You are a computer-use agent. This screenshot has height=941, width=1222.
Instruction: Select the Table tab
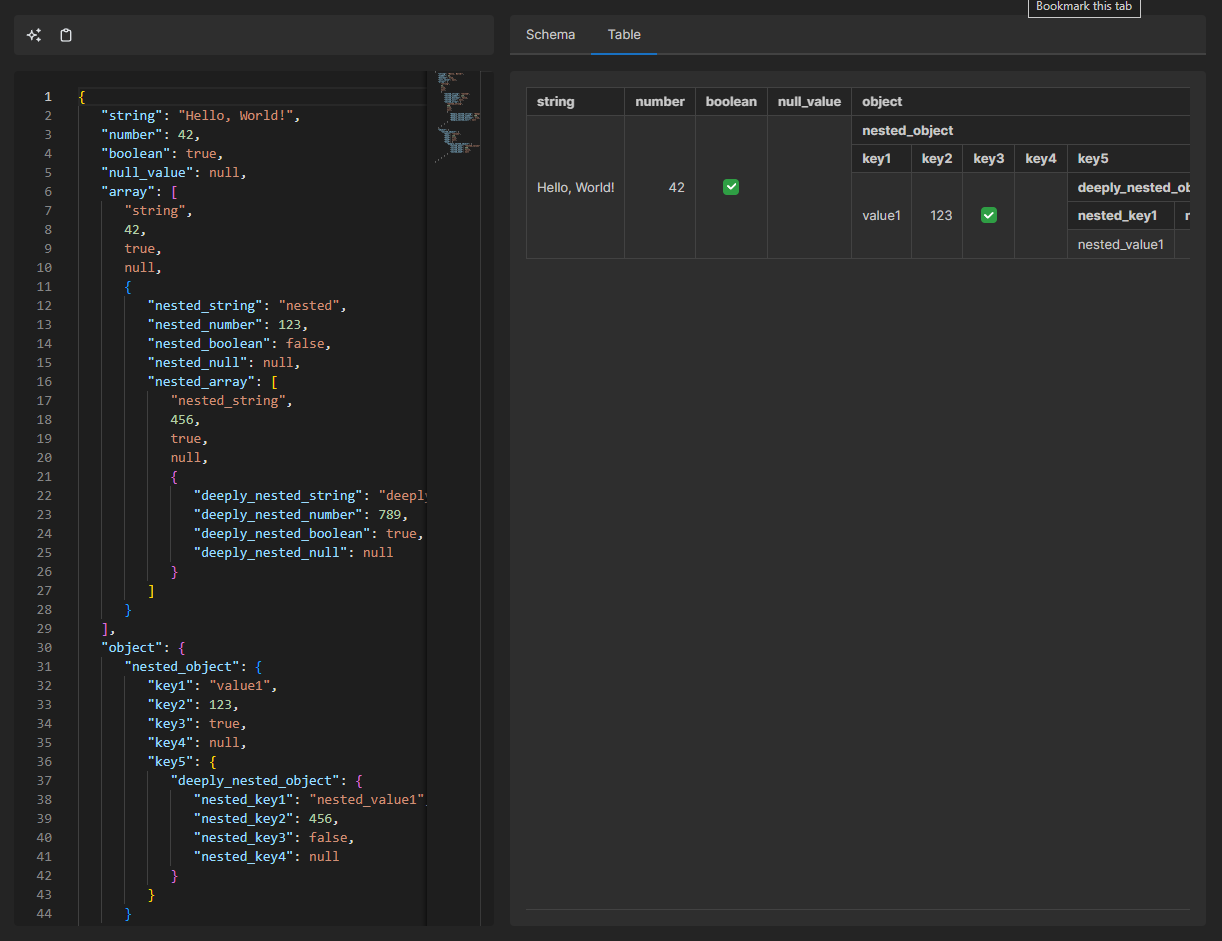pyautogui.click(x=624, y=34)
